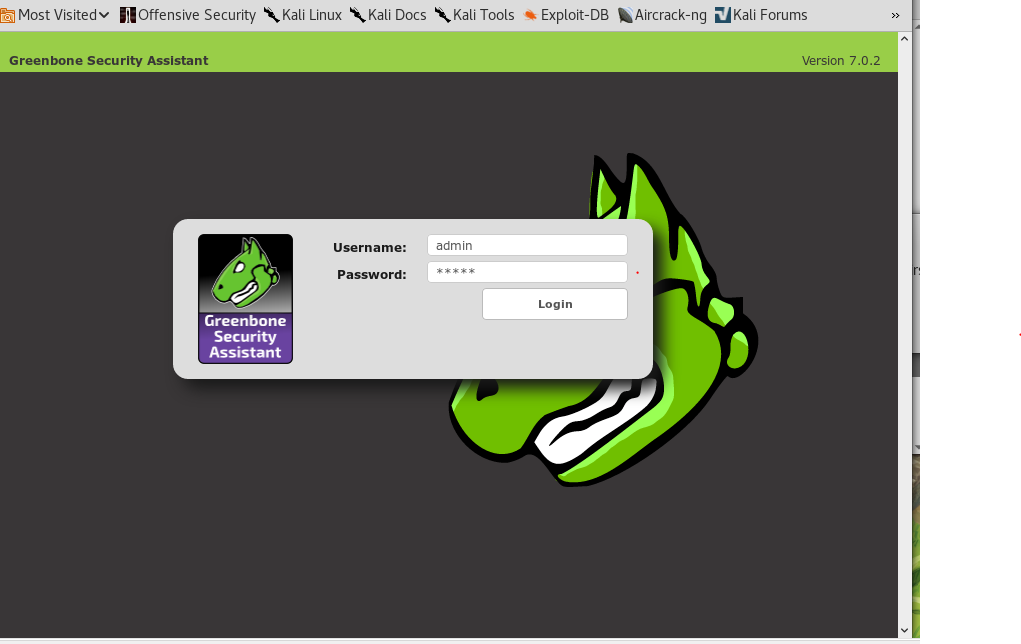Click the Most Visited folder icon
This screenshot has width=1021, height=644.
[8, 15]
